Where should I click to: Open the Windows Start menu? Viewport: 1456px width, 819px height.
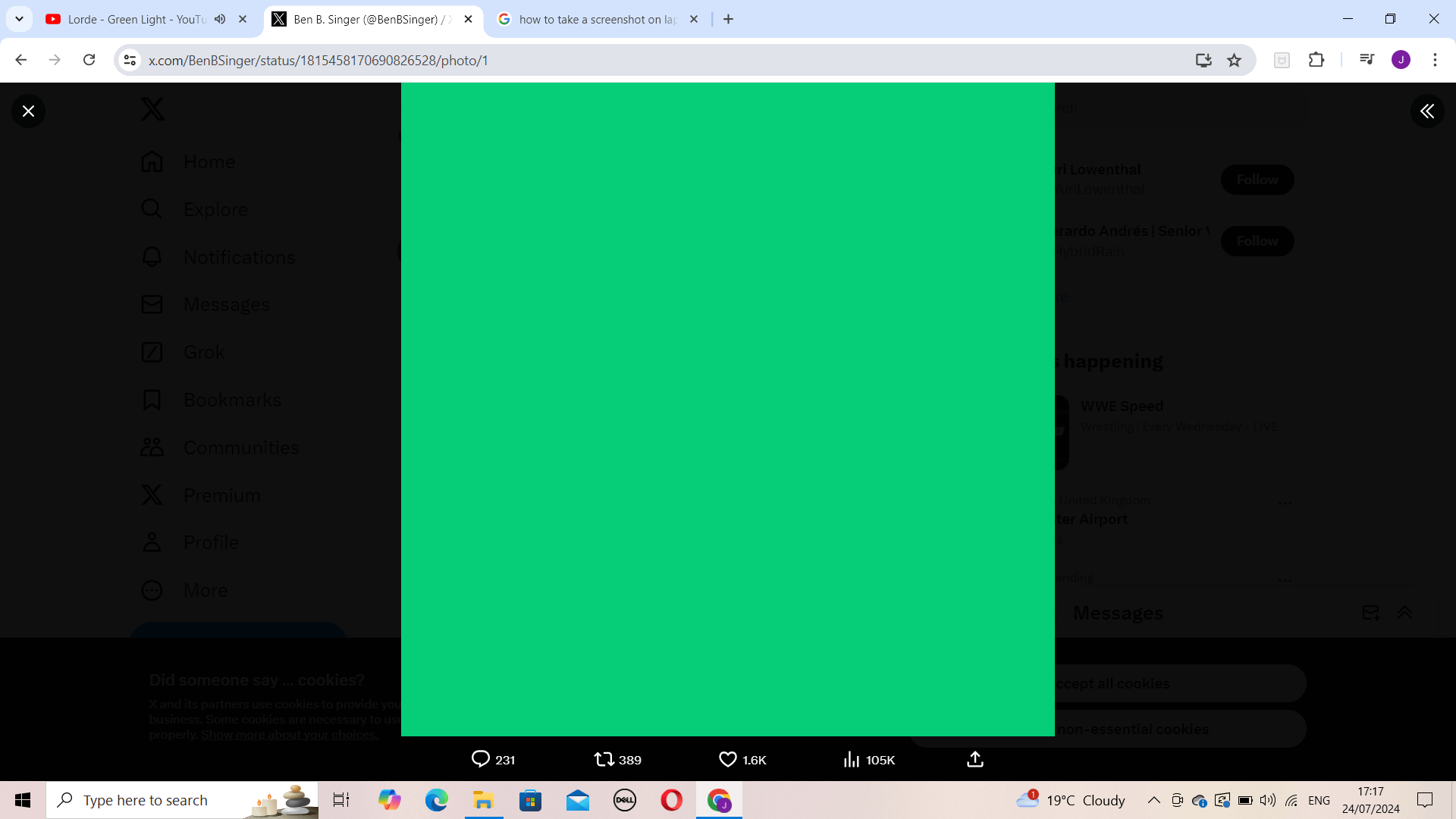tap(23, 800)
